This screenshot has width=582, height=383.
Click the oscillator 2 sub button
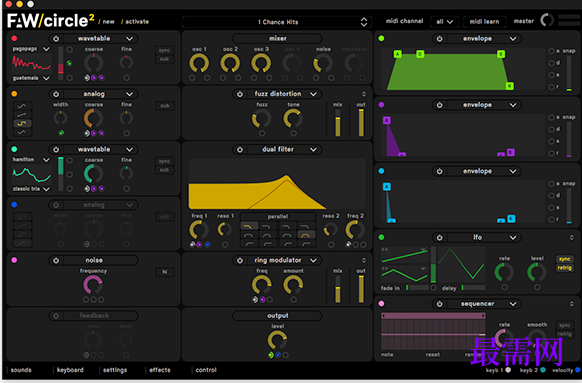tap(165, 106)
